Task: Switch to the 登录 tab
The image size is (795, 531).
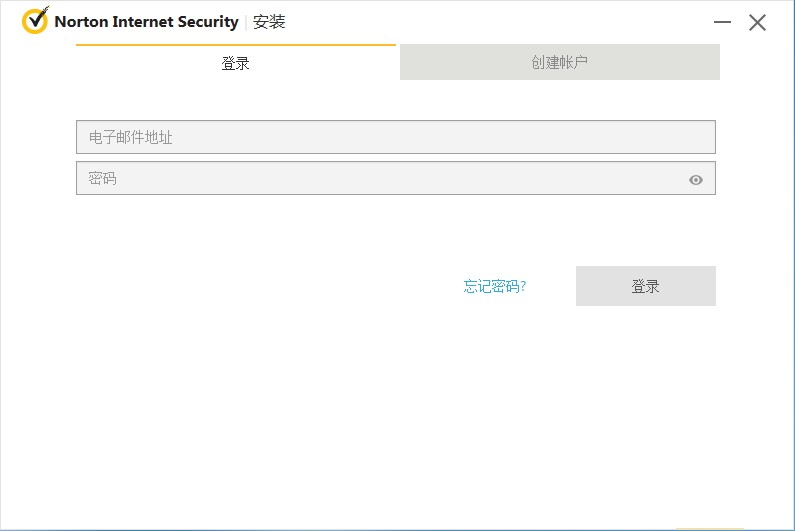Action: tap(236, 63)
